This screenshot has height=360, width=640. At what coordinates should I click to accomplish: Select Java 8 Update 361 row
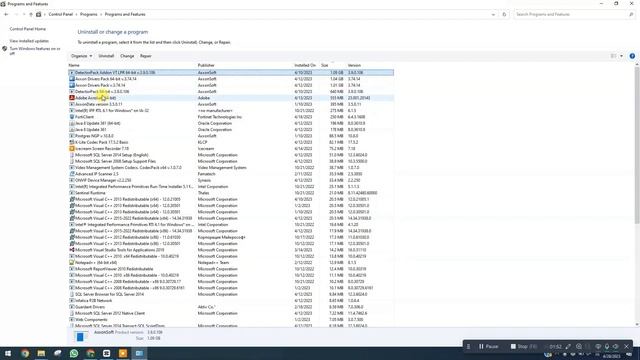[231, 130]
